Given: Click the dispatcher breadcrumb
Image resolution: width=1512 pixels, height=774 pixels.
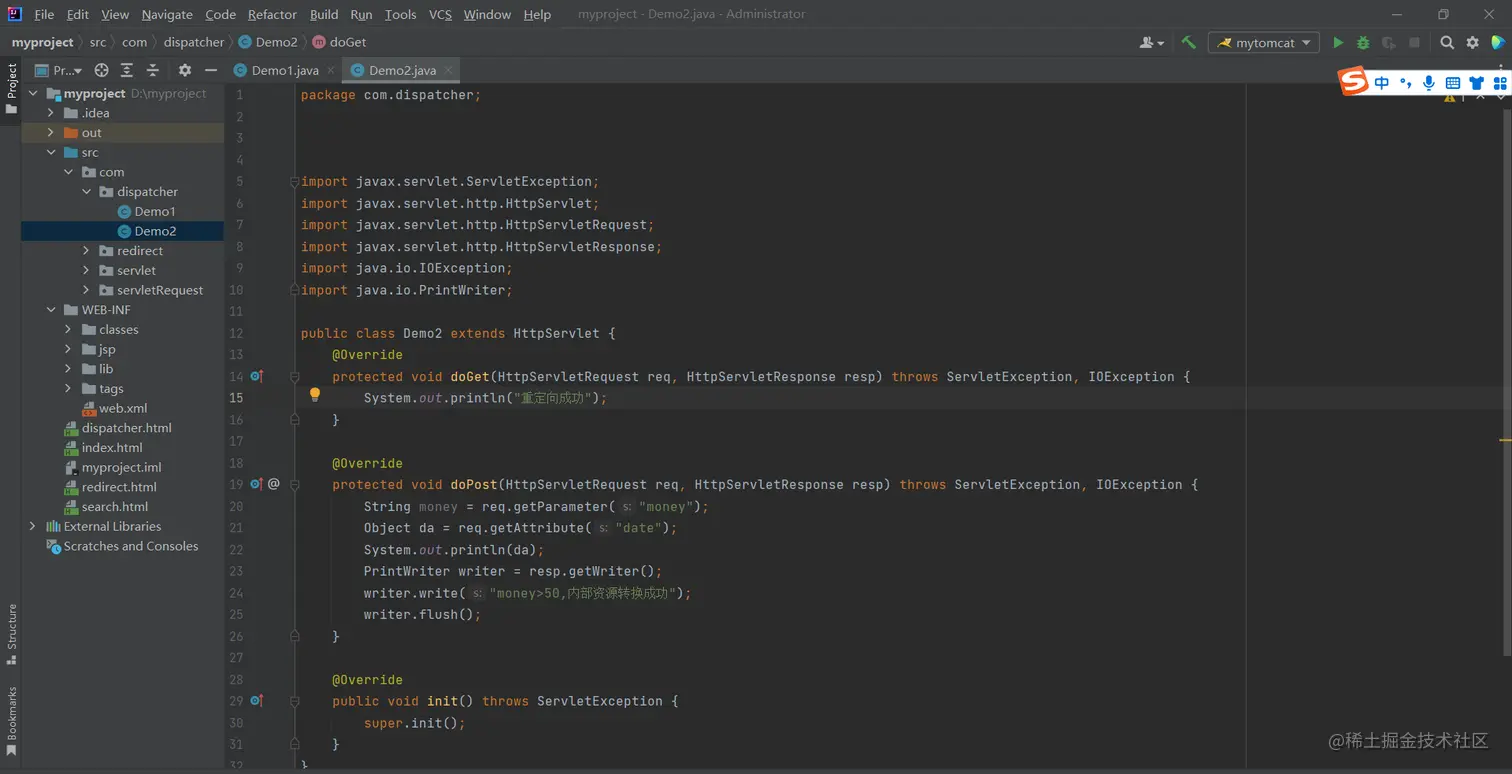Looking at the screenshot, I should [194, 42].
